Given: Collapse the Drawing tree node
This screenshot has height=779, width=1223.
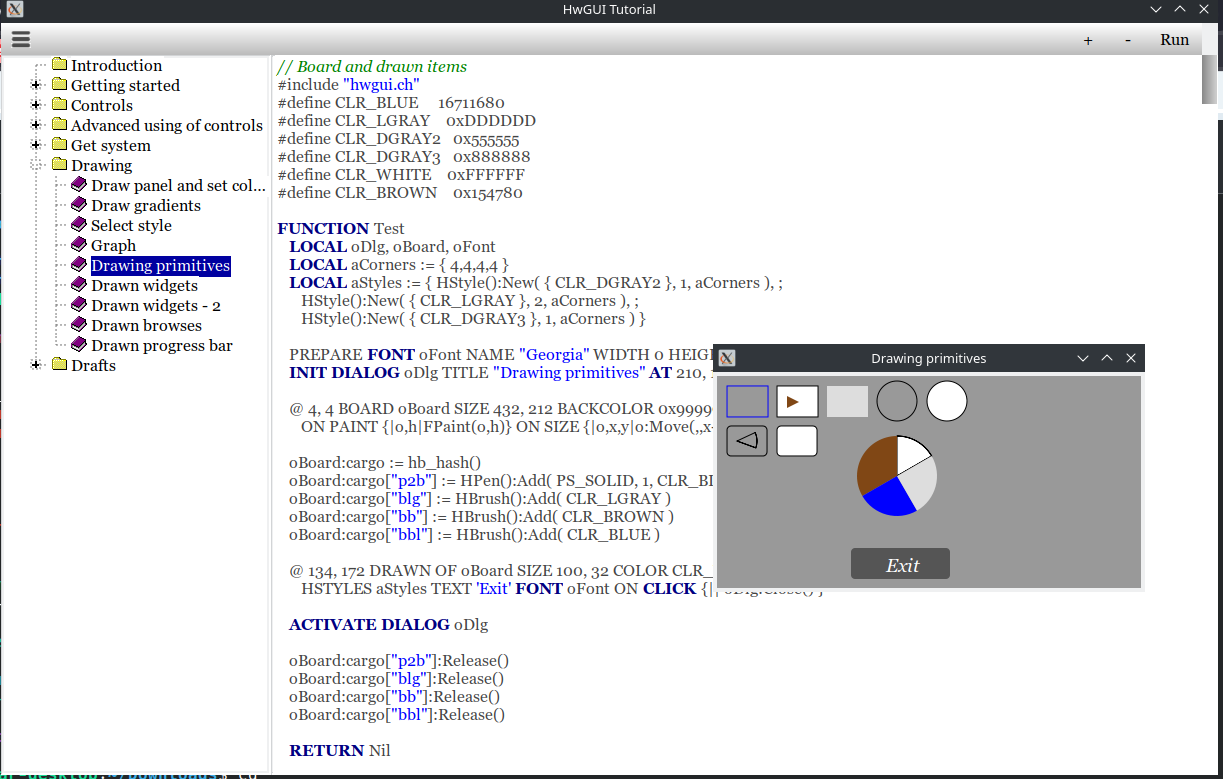Looking at the screenshot, I should 37,165.
